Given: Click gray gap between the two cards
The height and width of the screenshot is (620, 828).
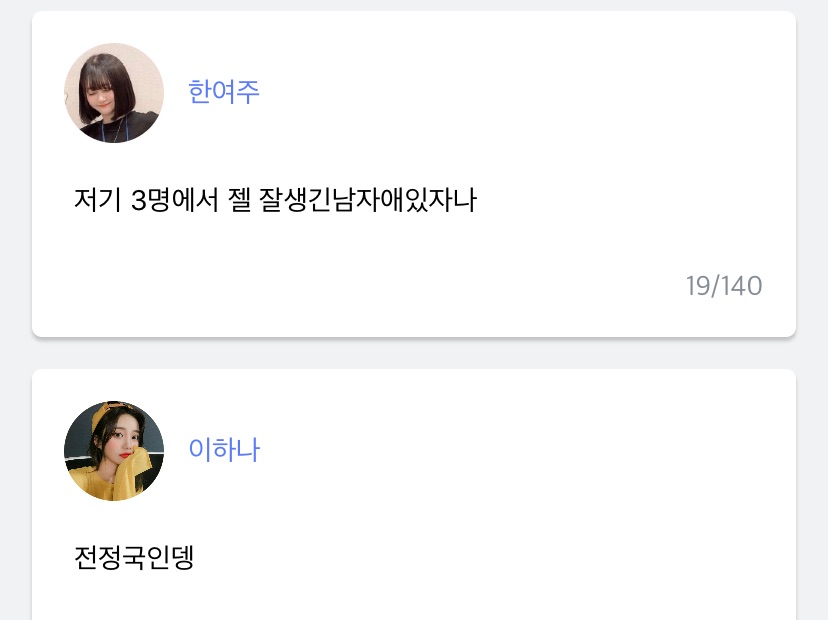Looking at the screenshot, I should click(x=414, y=353).
